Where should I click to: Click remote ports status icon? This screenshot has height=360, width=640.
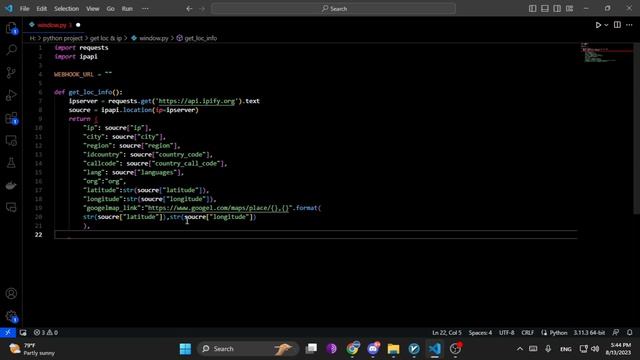click(x=23, y=332)
